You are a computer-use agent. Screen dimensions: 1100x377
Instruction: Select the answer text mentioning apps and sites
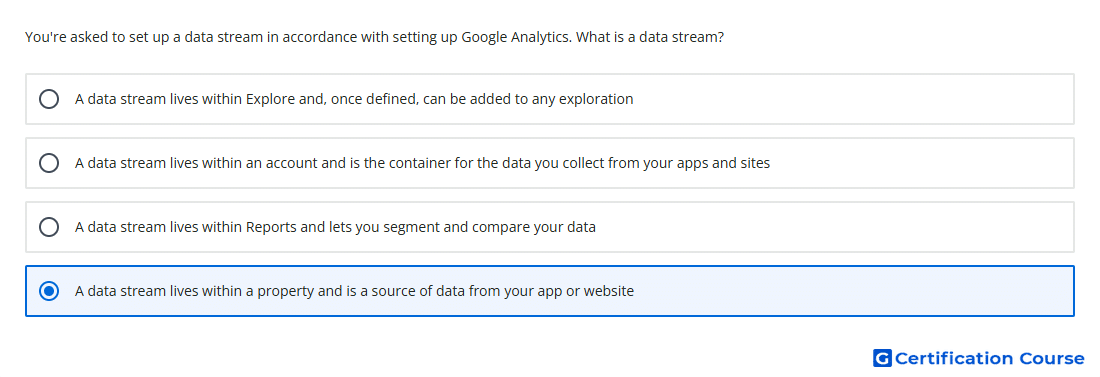(422, 163)
